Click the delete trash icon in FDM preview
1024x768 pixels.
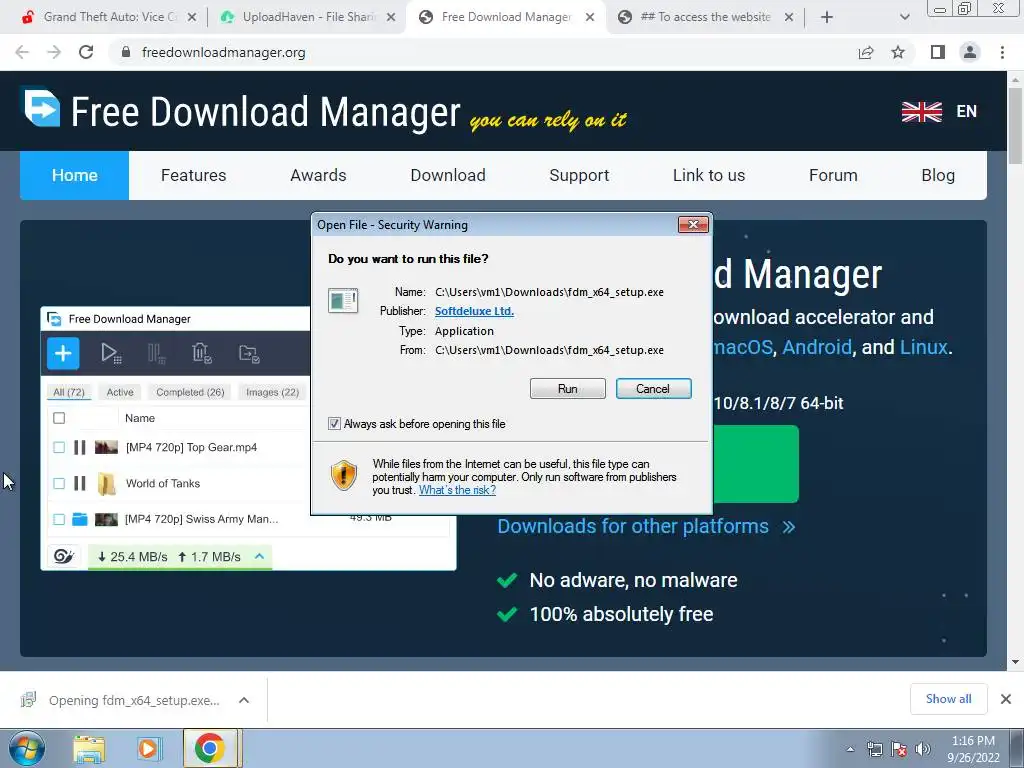click(x=201, y=353)
